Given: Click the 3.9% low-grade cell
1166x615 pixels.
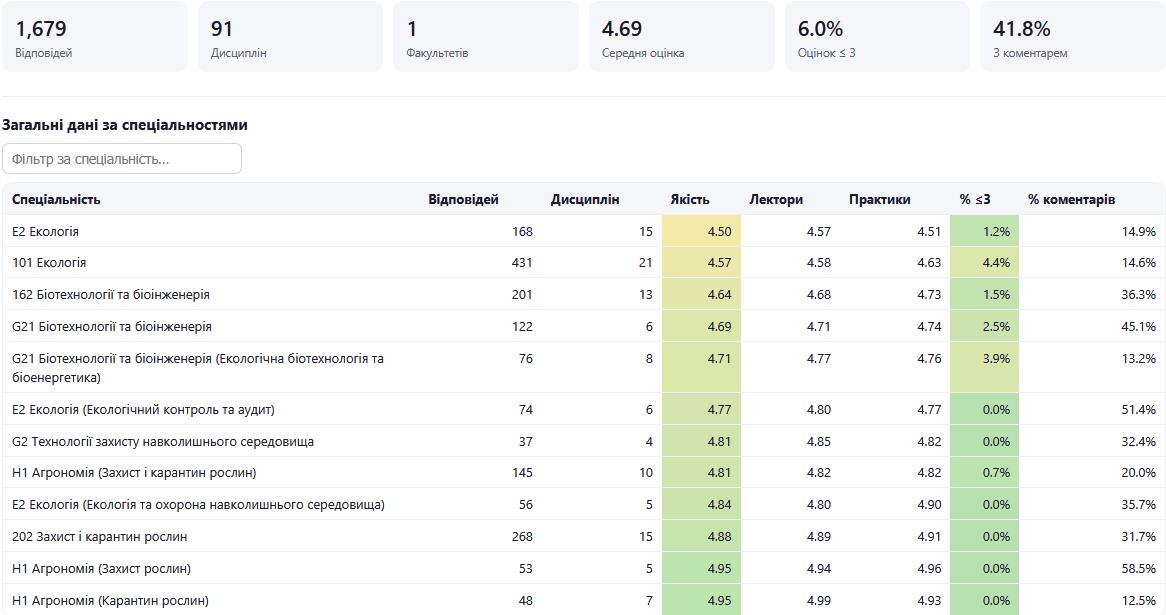Looking at the screenshot, I should click(x=985, y=367).
